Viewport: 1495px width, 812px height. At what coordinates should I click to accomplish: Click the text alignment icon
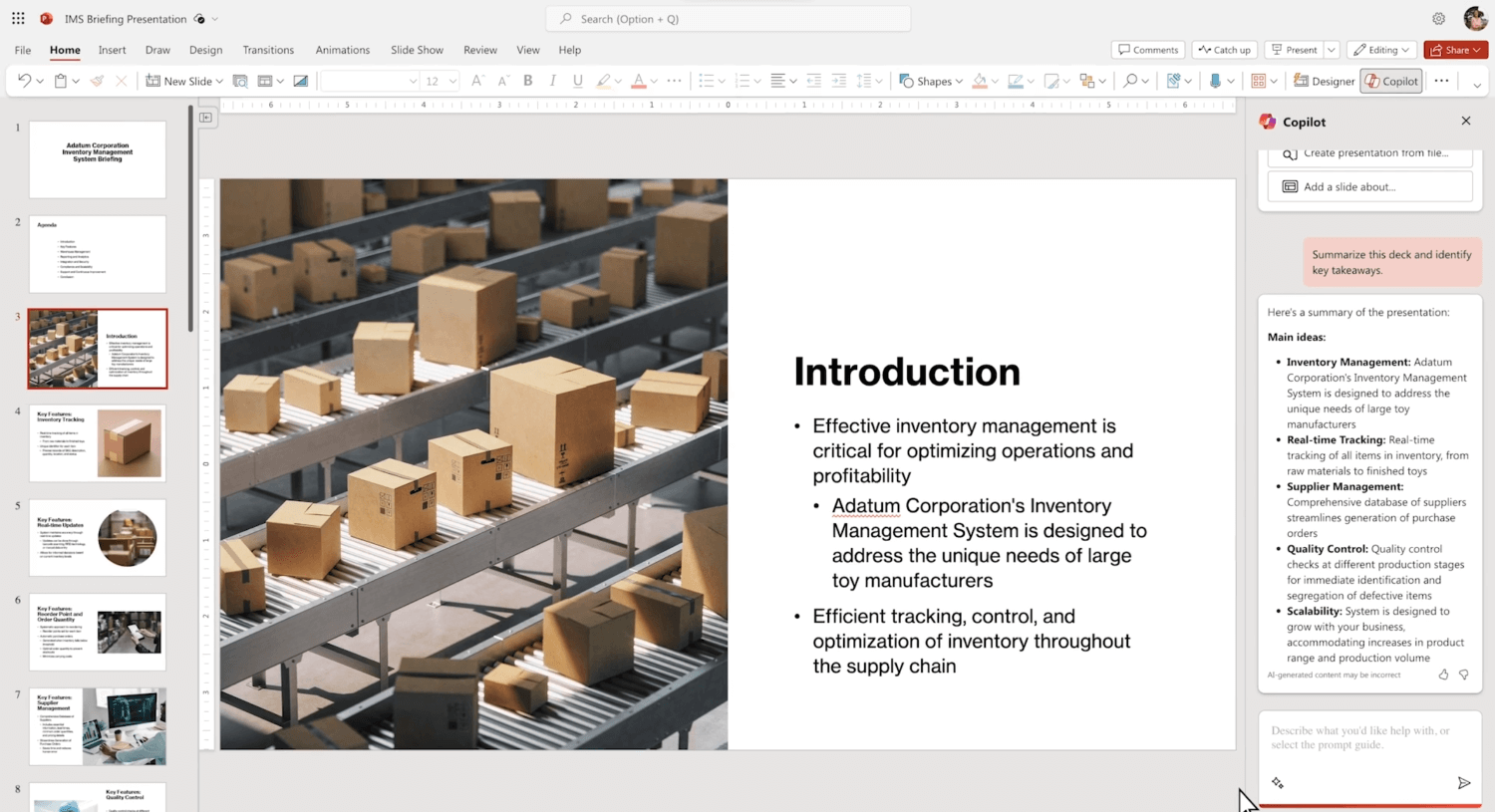pos(777,81)
